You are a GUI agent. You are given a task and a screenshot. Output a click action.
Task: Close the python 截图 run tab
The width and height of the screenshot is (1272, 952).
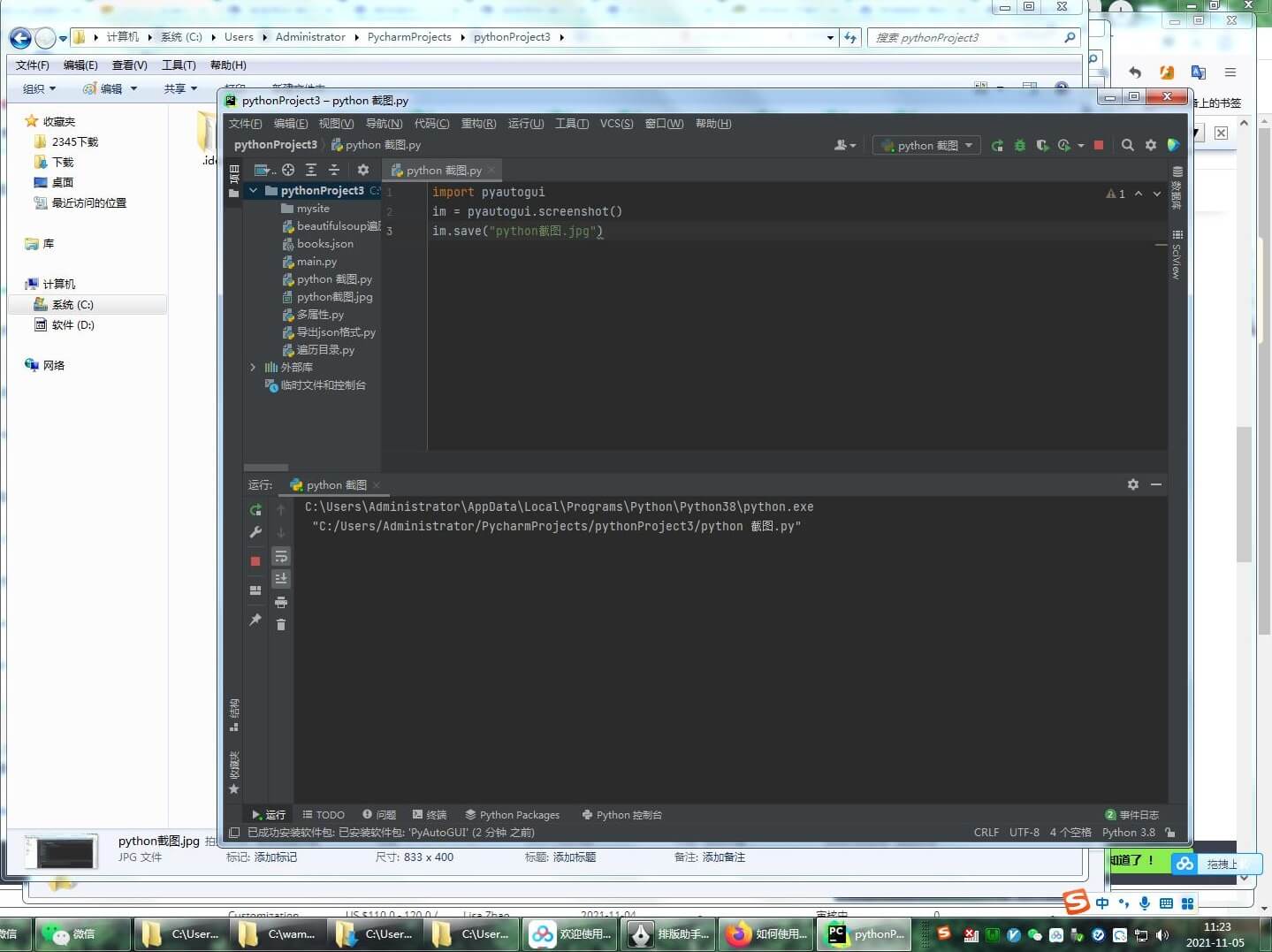[x=377, y=485]
